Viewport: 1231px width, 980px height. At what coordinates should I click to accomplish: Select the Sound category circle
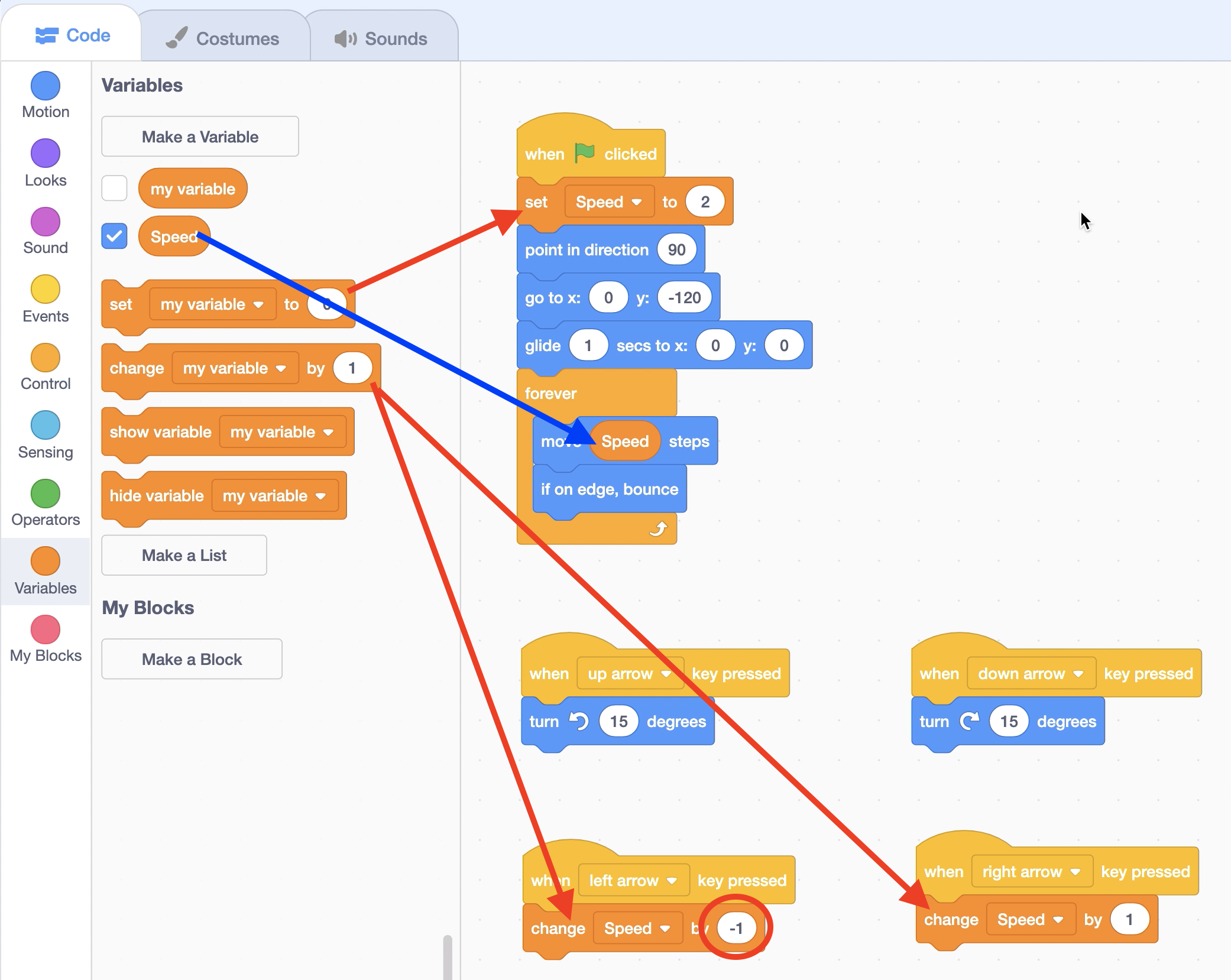(46, 222)
